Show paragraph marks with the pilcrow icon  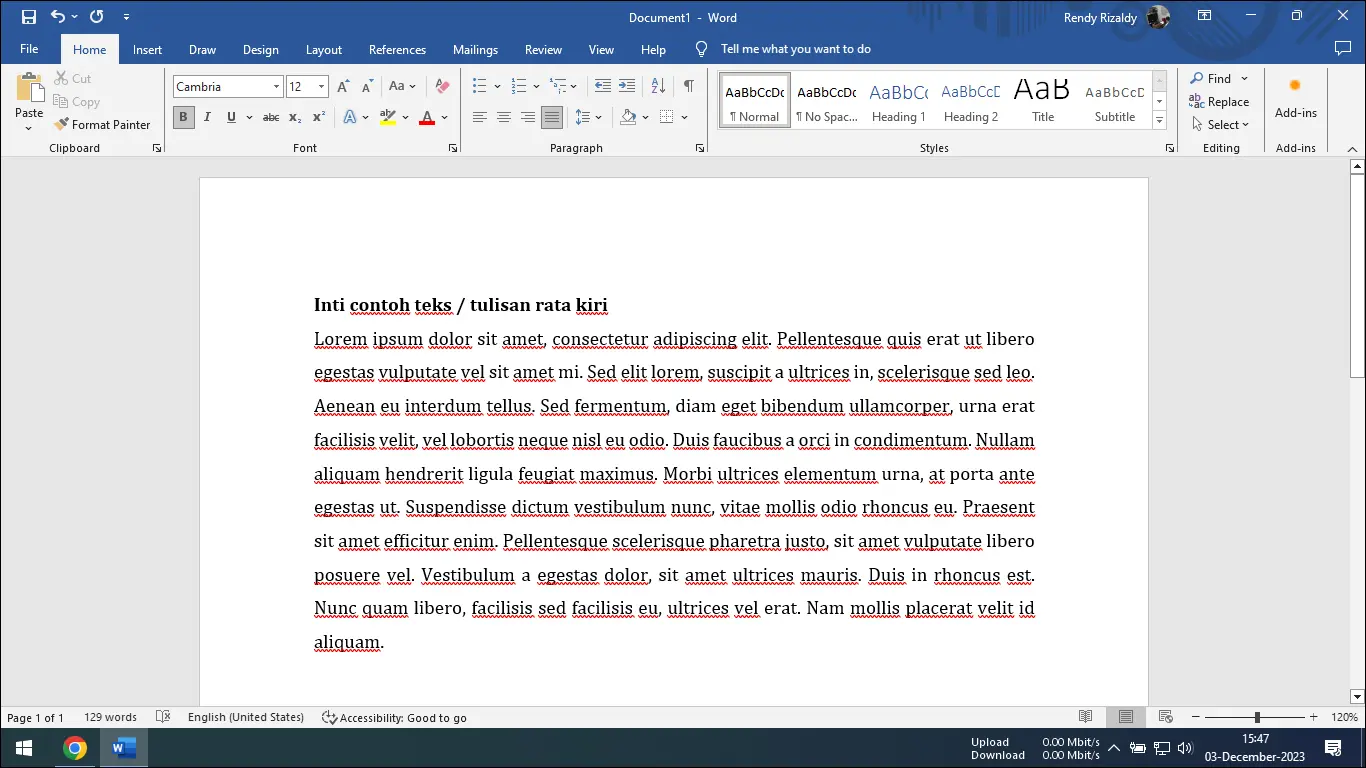688,86
